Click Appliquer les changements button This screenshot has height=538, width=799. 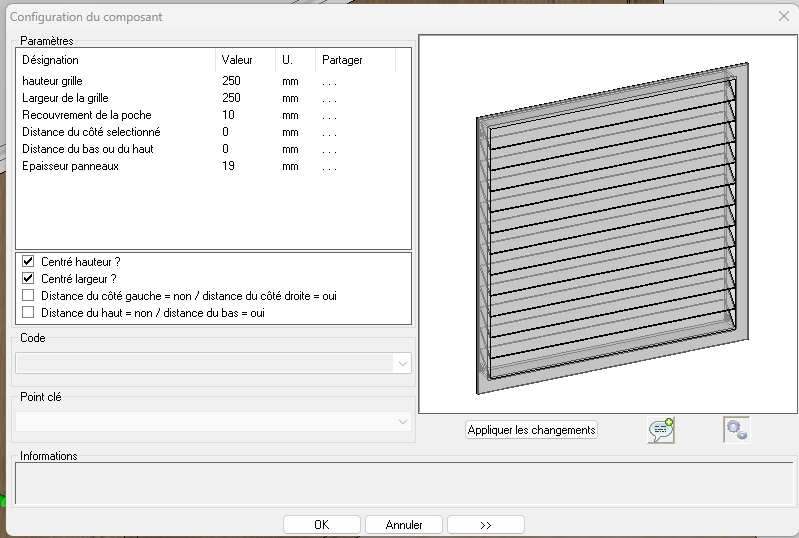(531, 429)
